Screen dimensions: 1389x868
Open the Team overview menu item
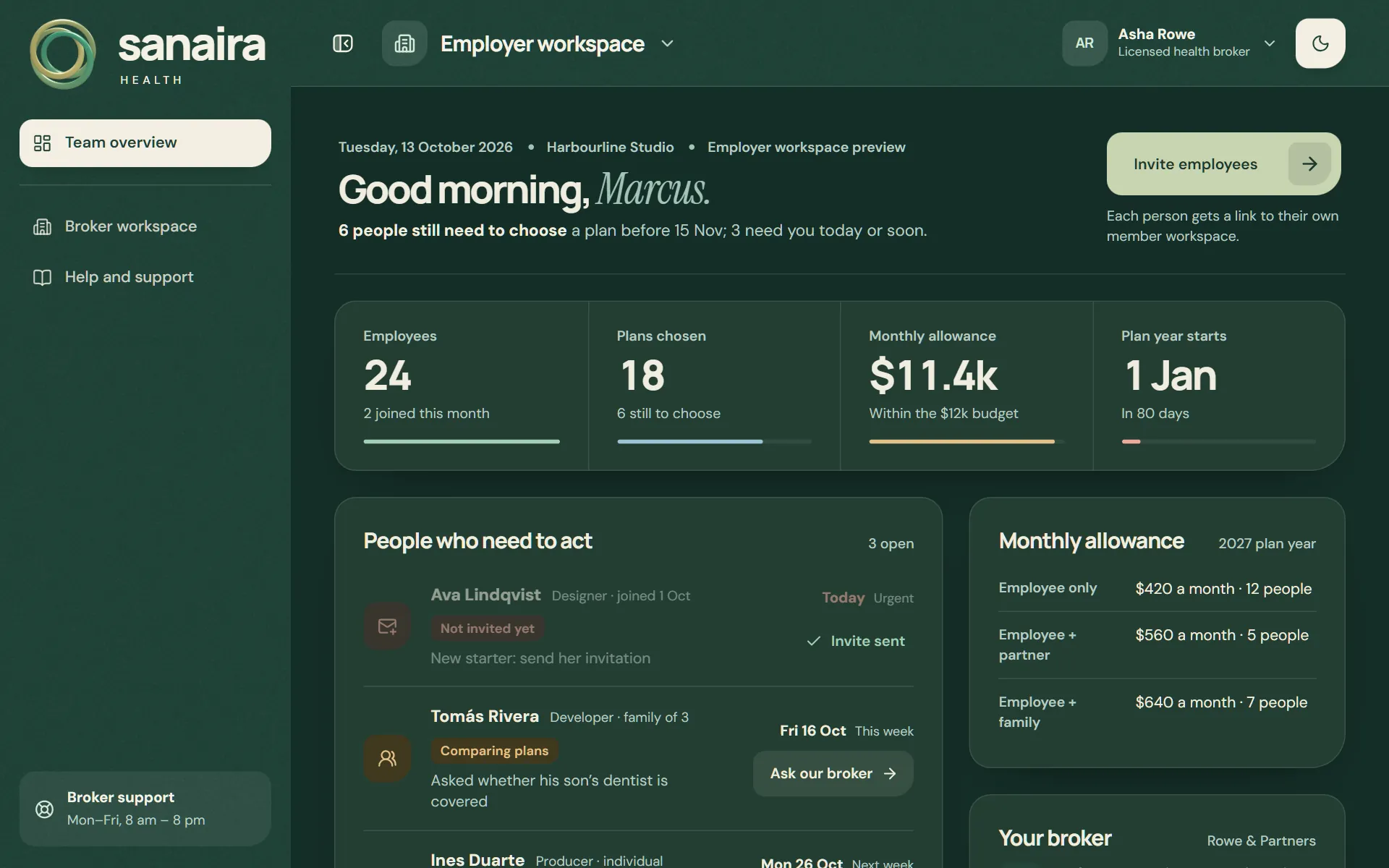145,143
